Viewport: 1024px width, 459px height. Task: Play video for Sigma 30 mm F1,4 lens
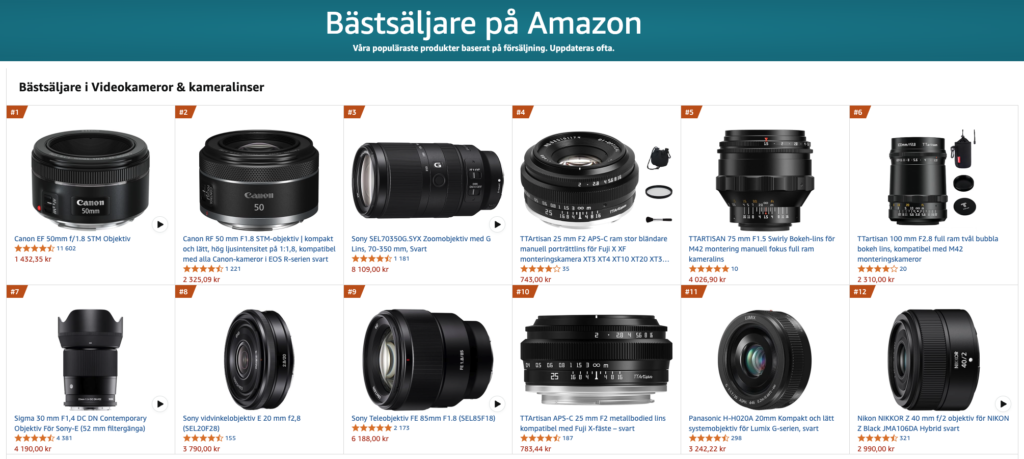160,404
